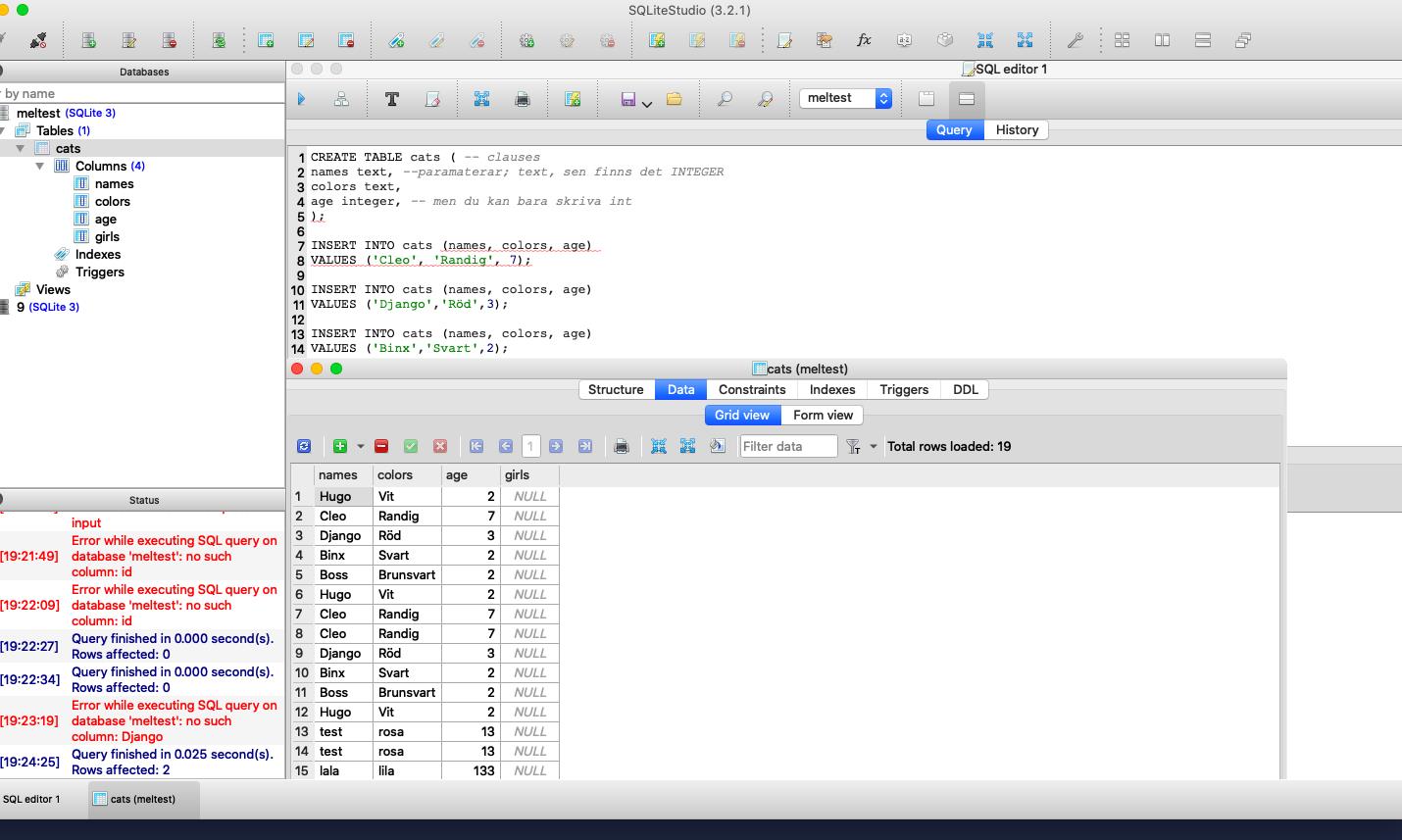Select the girls column in tree
This screenshot has width=1402, height=840.
point(107,236)
